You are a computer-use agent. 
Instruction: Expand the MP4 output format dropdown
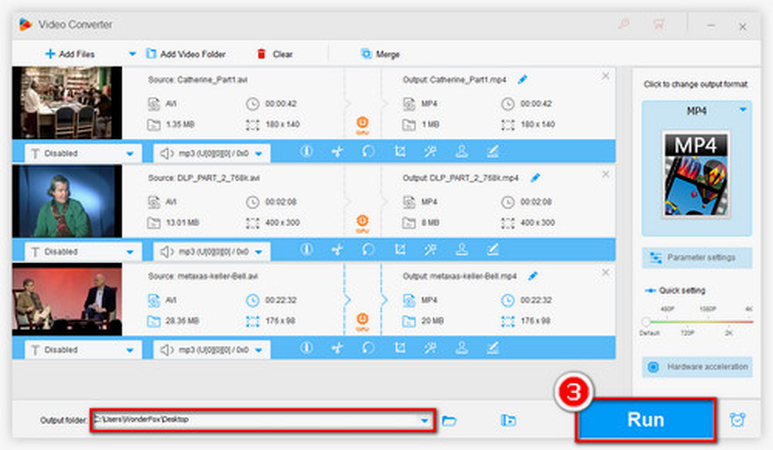[x=742, y=110]
